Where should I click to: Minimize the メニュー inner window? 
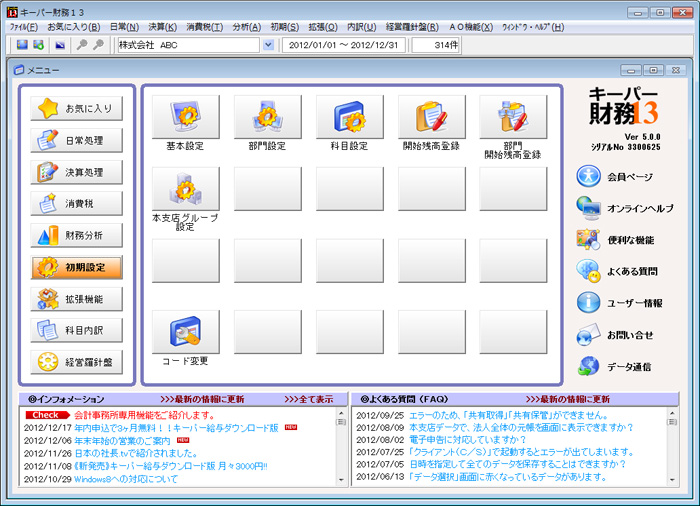631,71
